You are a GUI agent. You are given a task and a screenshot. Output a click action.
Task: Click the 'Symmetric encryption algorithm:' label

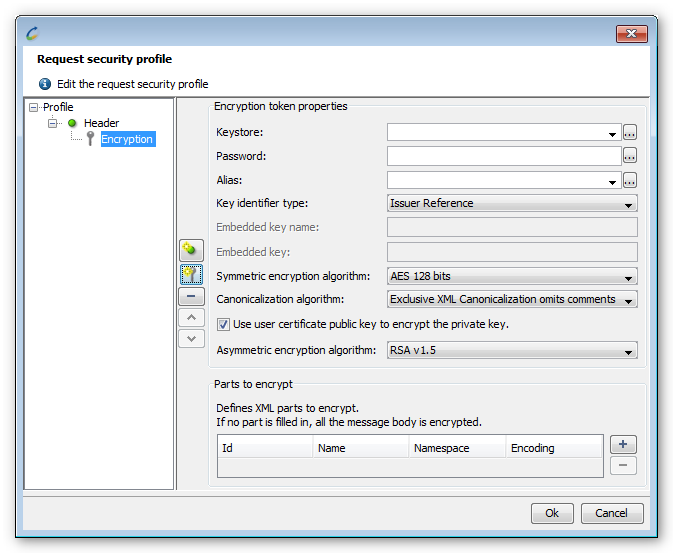pyautogui.click(x=293, y=276)
